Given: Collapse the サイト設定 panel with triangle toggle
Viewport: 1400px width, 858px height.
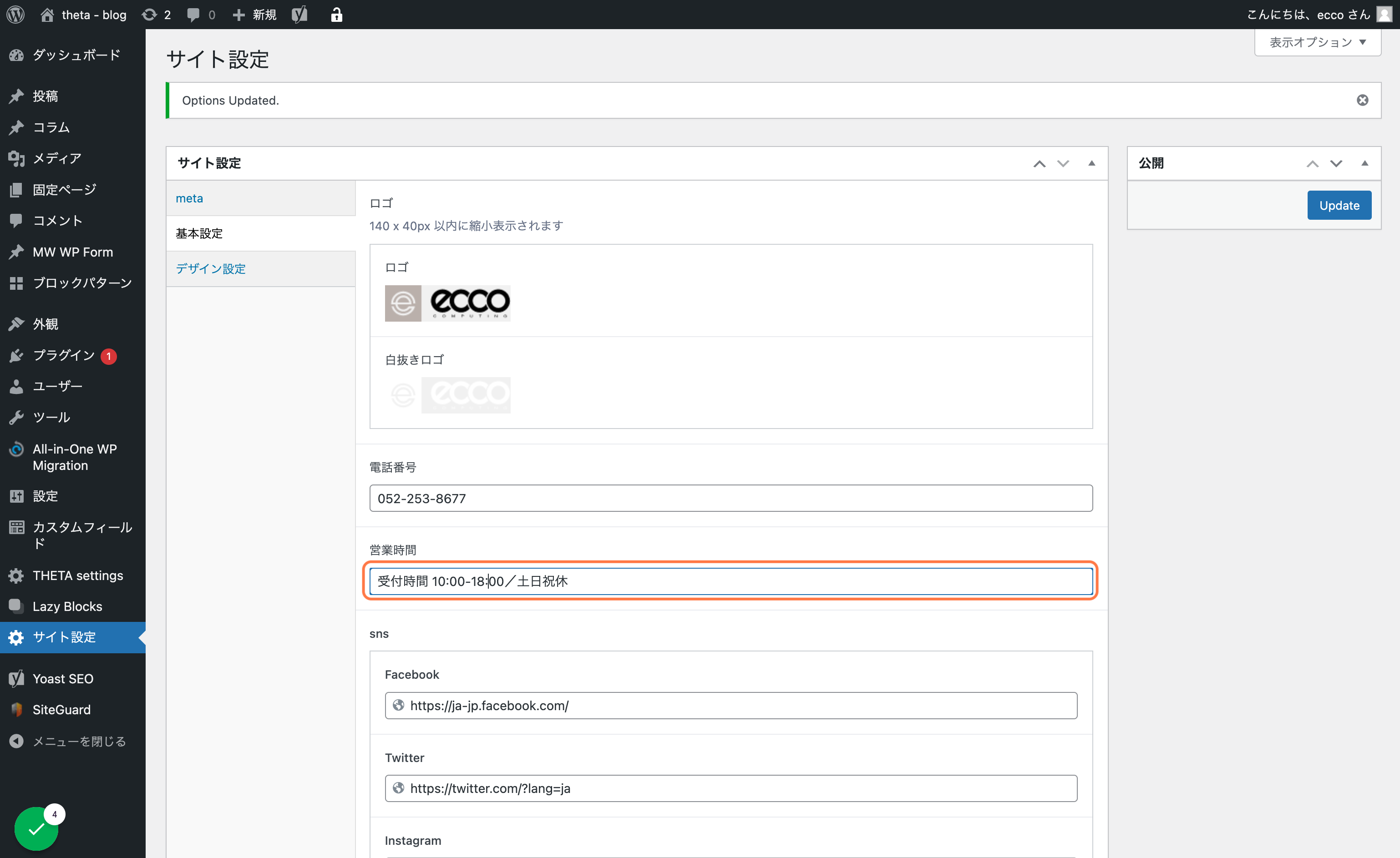Looking at the screenshot, I should tap(1091, 163).
